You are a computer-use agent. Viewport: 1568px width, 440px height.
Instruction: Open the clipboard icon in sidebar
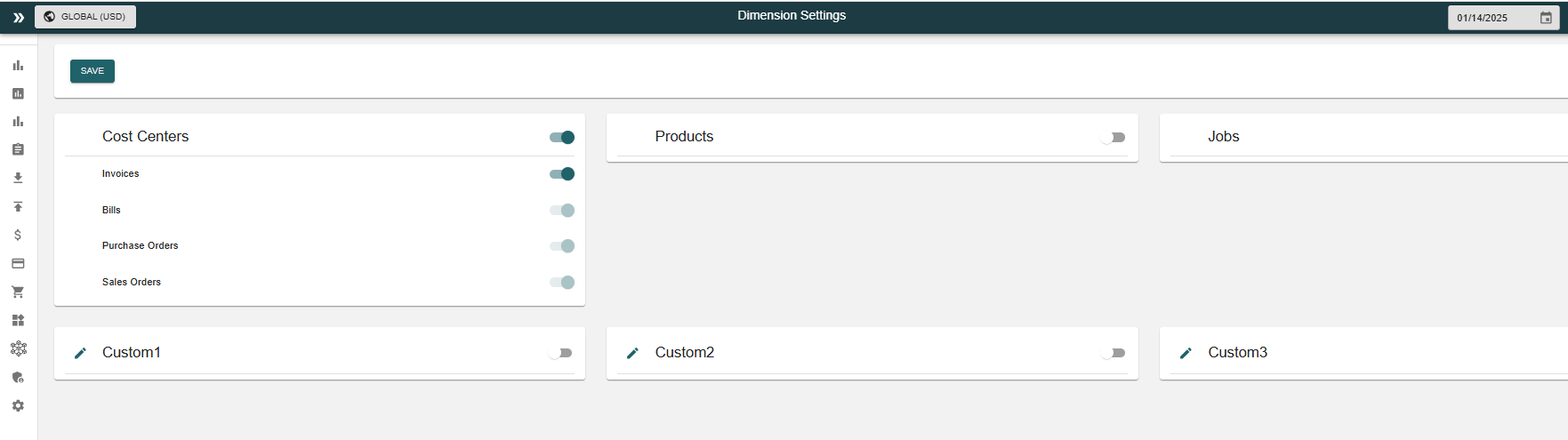pos(18,149)
